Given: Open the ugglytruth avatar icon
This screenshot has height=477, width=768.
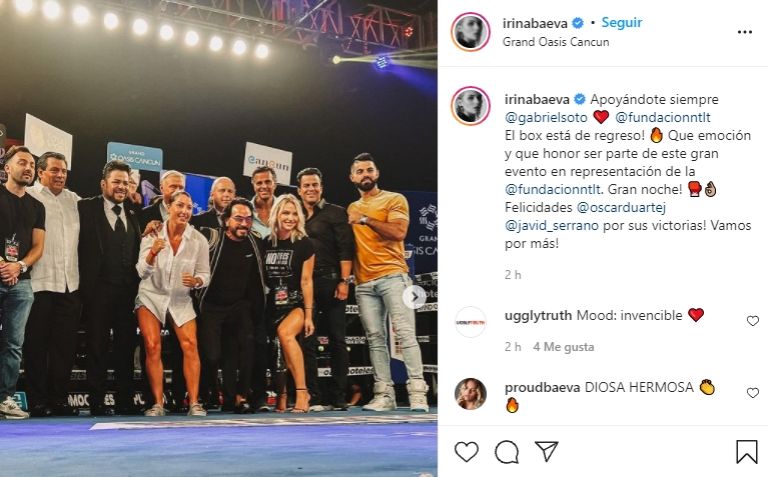Looking at the screenshot, I should click(470, 322).
